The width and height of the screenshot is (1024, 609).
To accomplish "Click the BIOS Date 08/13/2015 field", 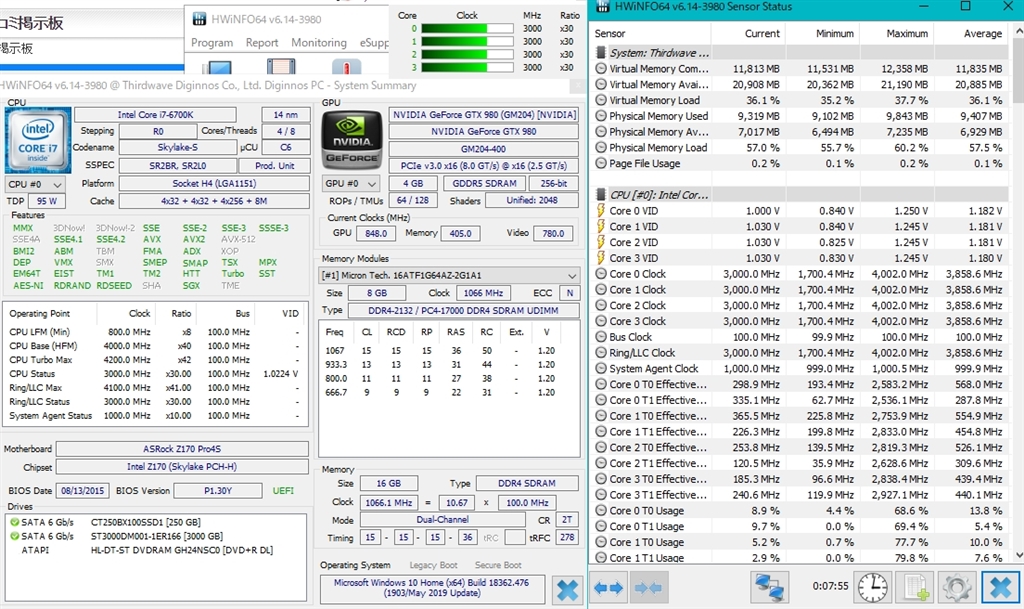I will click(x=83, y=491).
